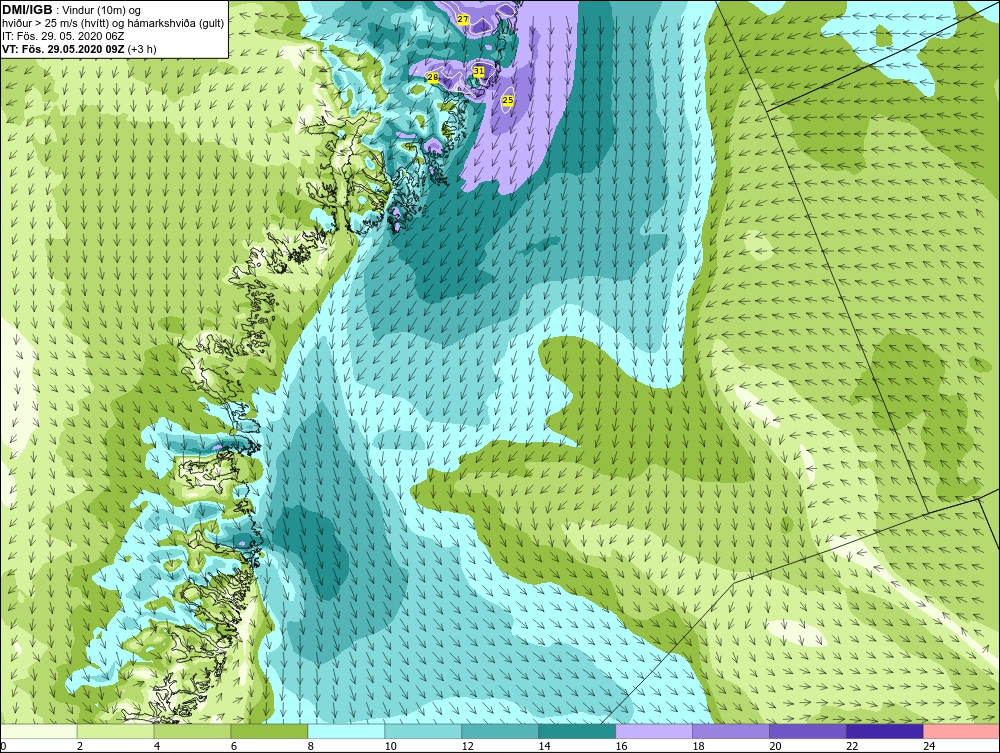Screen dimensions: 1000x753
Task: Click the scale label 0
Action: (x=3, y=746)
